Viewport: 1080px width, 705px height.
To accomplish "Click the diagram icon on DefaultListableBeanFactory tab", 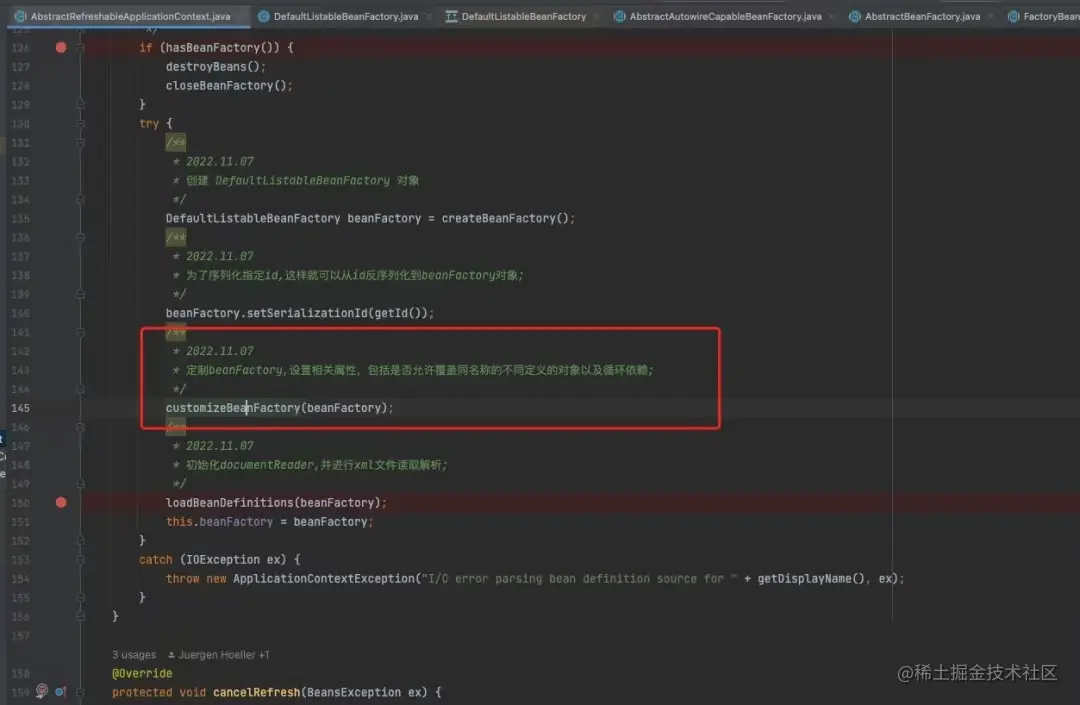I will coord(451,16).
